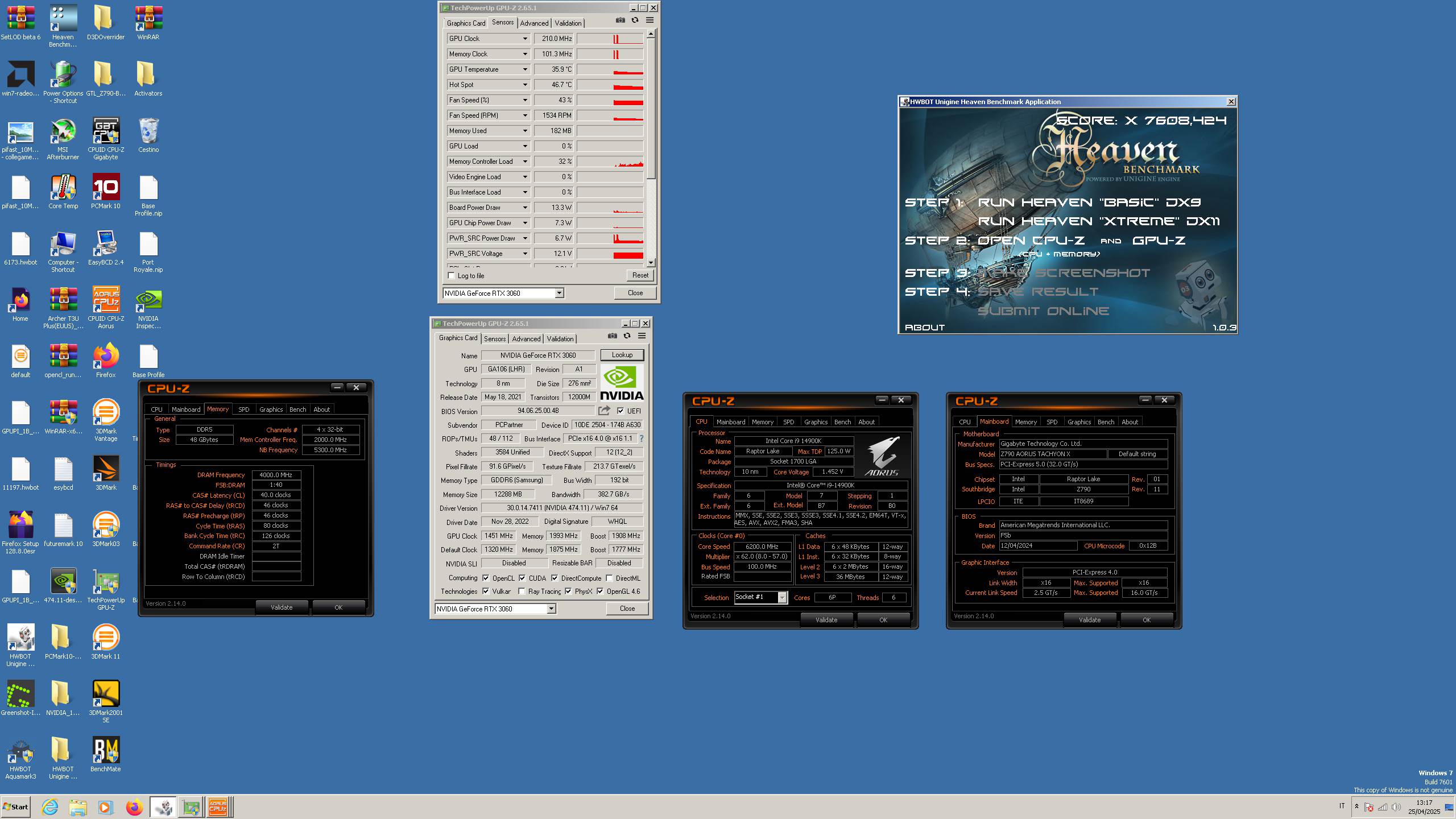The height and width of the screenshot is (819, 1456).
Task: Expand GPU Load sensor dropdown
Action: tap(525, 146)
